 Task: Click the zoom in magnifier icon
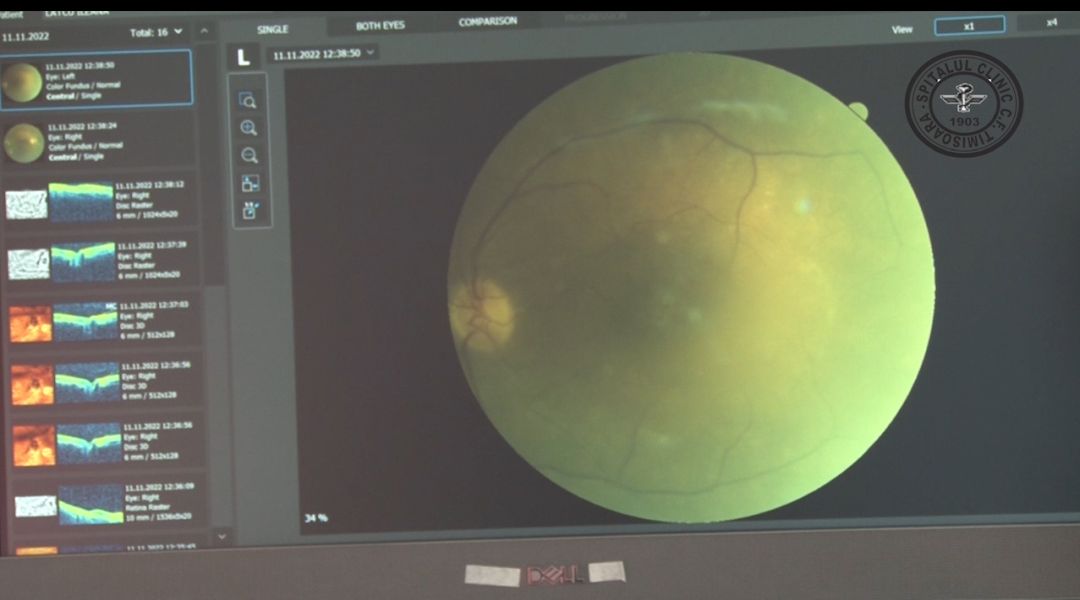(x=249, y=128)
